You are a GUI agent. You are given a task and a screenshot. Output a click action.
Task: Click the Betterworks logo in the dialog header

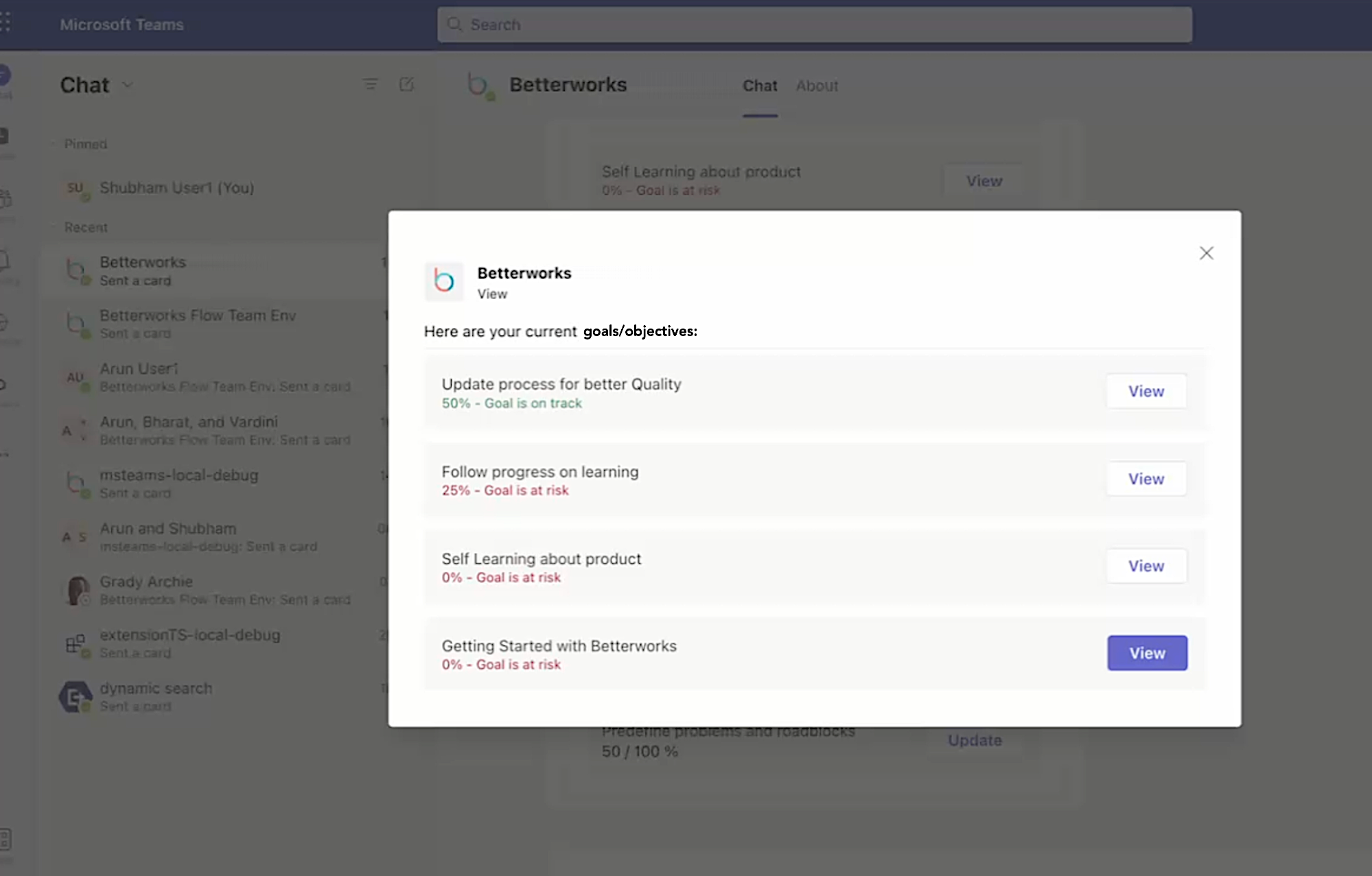444,281
